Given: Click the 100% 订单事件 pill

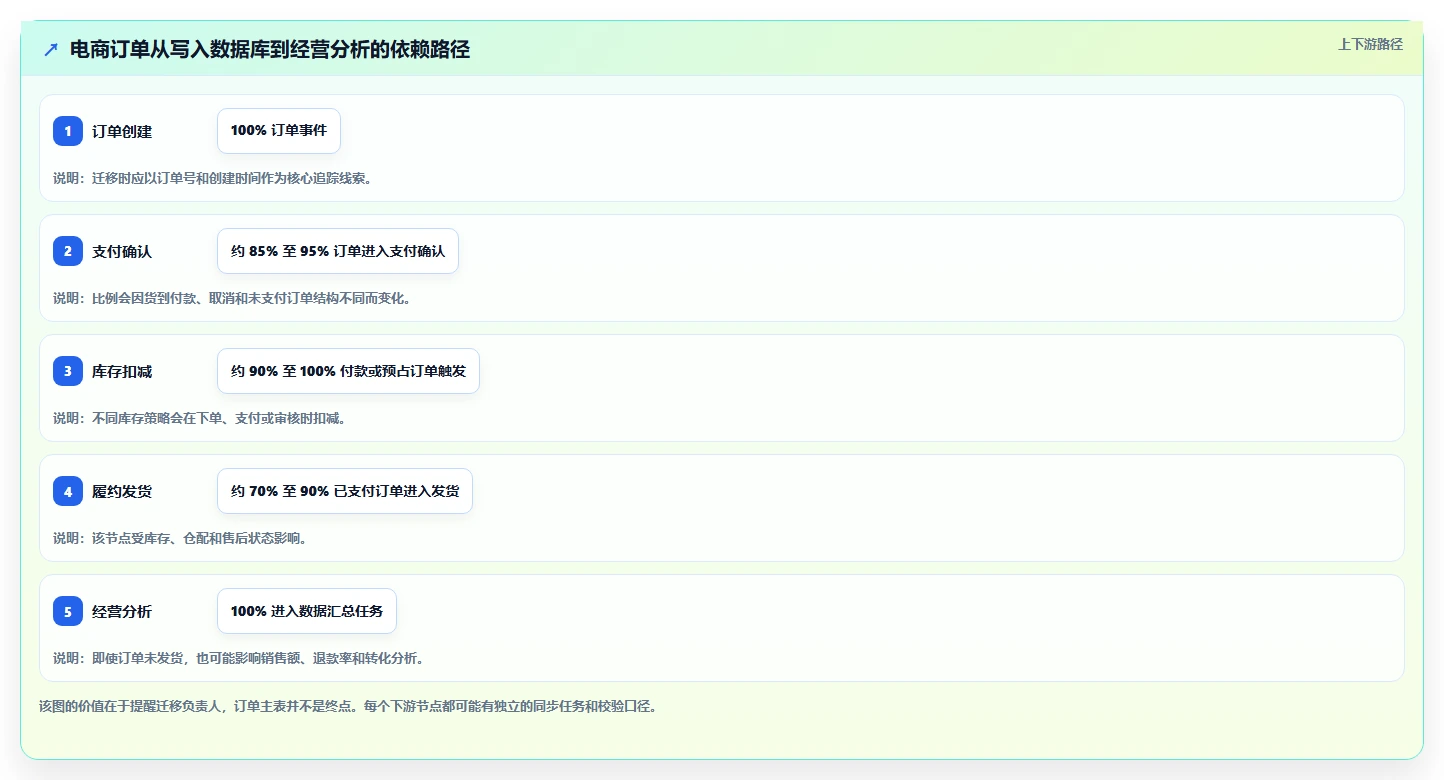Looking at the screenshot, I should pyautogui.click(x=279, y=131).
